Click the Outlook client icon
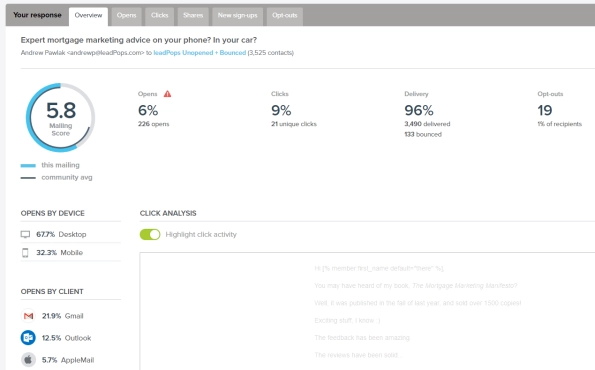The image size is (595, 370). pos(28,338)
